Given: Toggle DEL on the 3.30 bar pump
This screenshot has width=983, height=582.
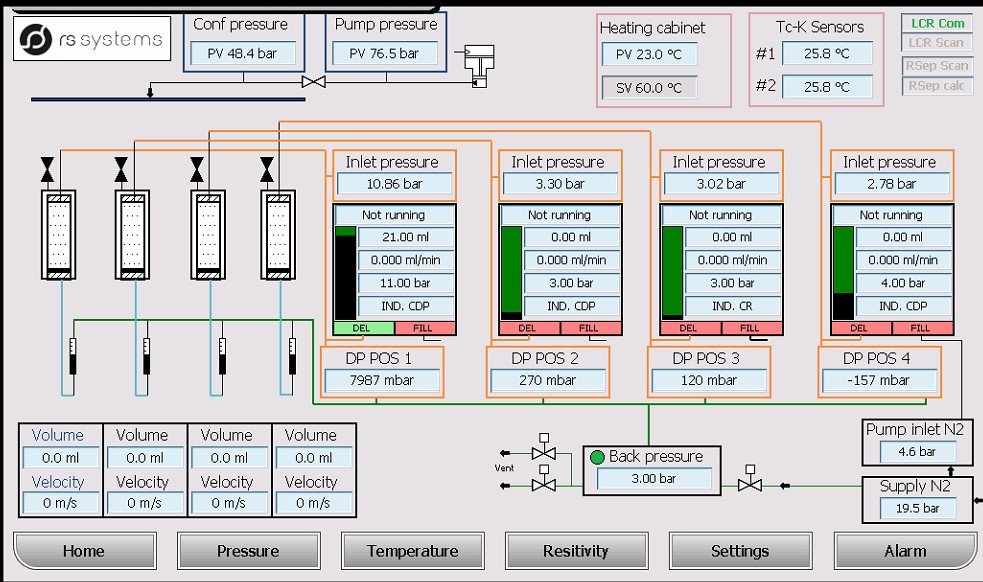Looking at the screenshot, I should pos(530,328).
